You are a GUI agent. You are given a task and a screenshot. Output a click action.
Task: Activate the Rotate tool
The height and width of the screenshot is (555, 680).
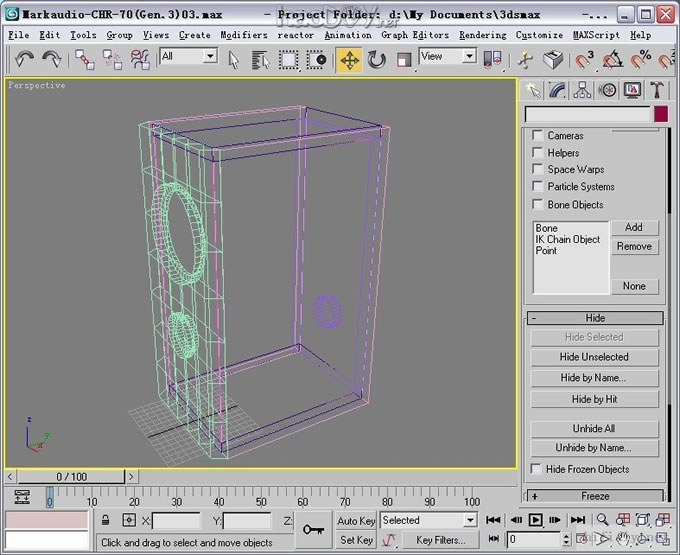pos(377,60)
